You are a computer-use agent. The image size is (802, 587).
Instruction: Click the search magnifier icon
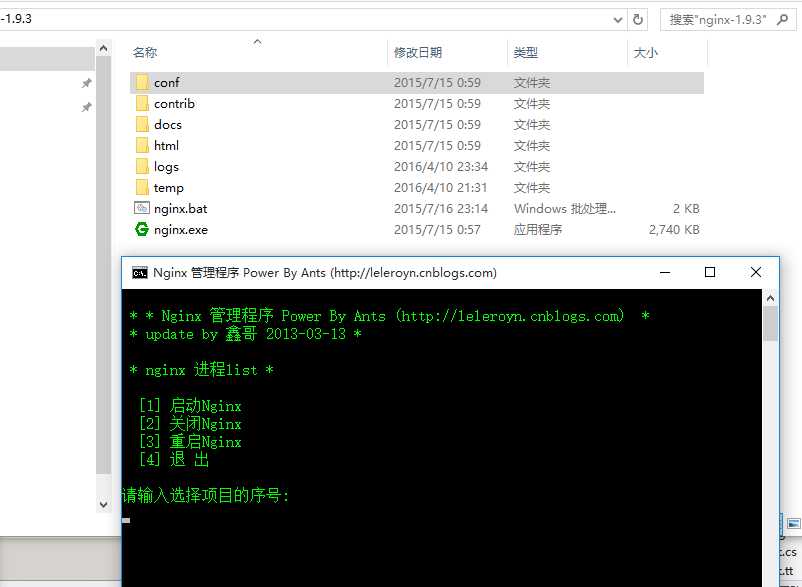click(x=782, y=19)
